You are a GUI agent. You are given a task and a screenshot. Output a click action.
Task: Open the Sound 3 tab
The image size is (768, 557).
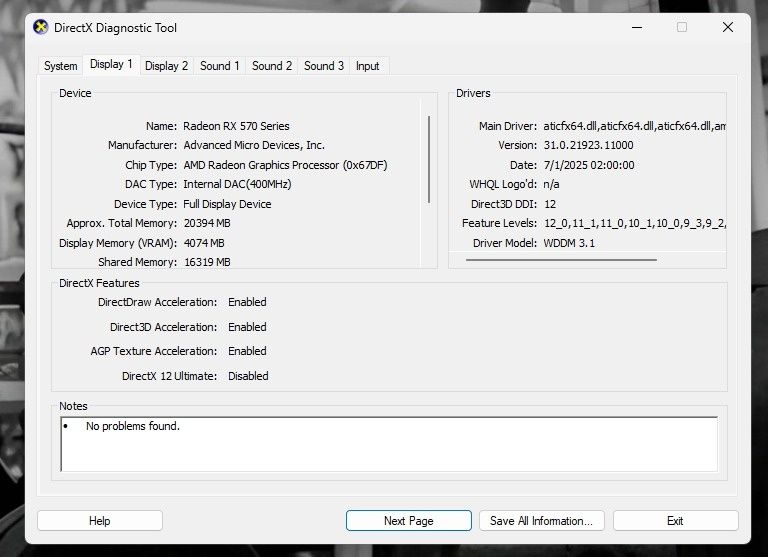(x=324, y=66)
